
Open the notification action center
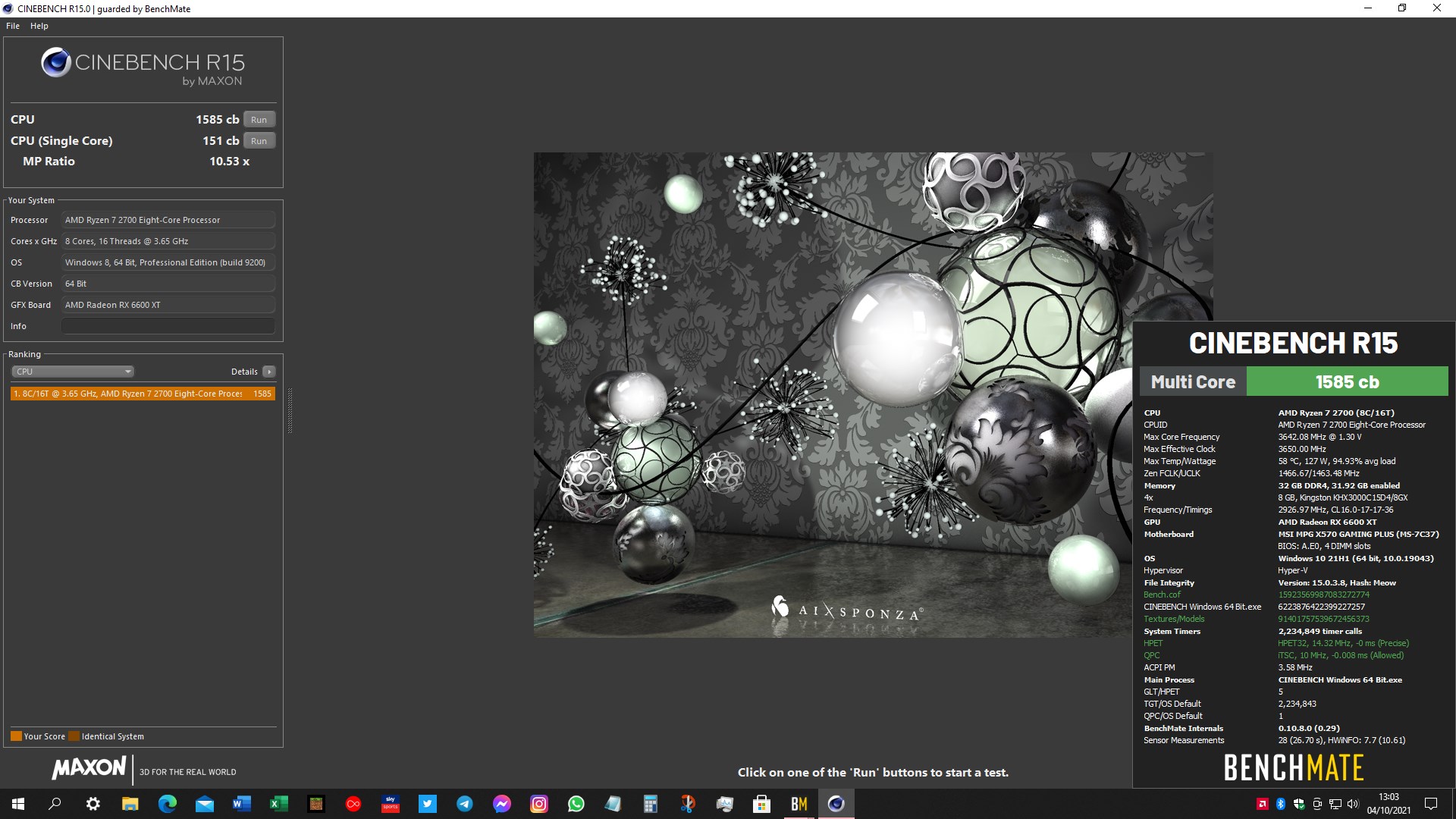click(1431, 804)
